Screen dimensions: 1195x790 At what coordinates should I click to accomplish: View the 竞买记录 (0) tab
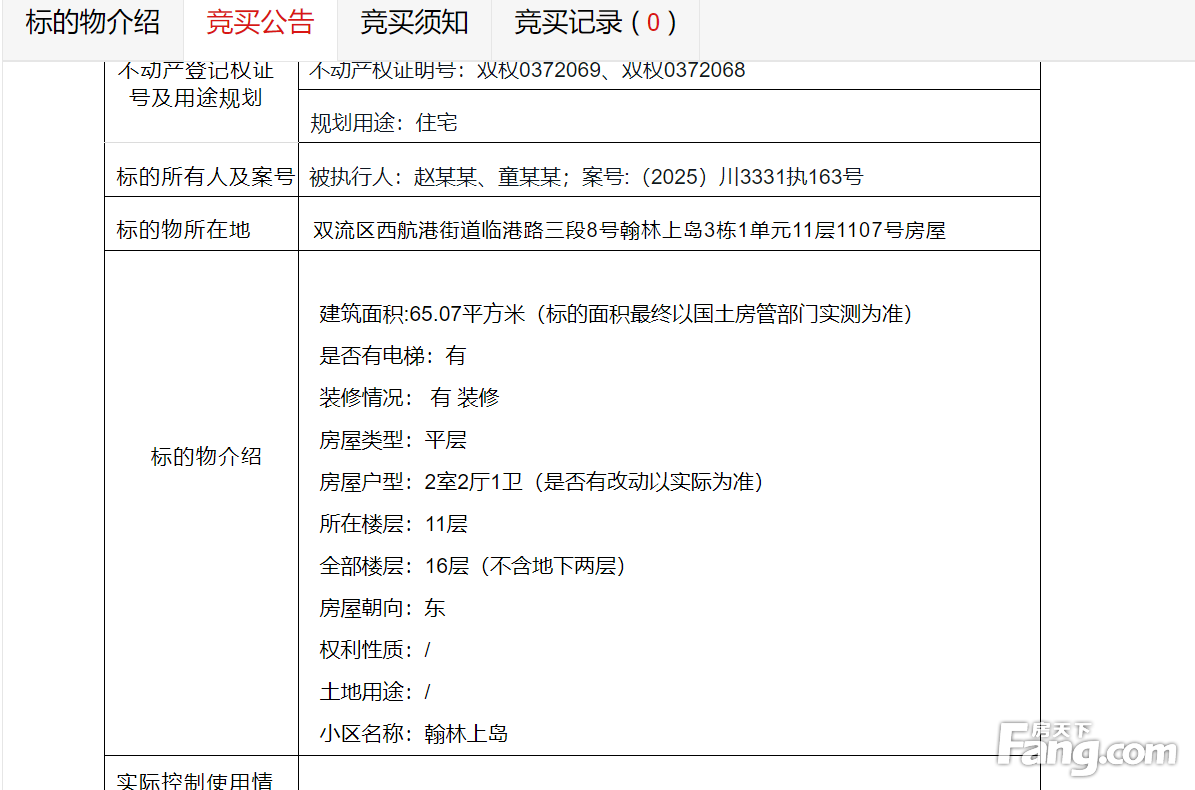(595, 23)
